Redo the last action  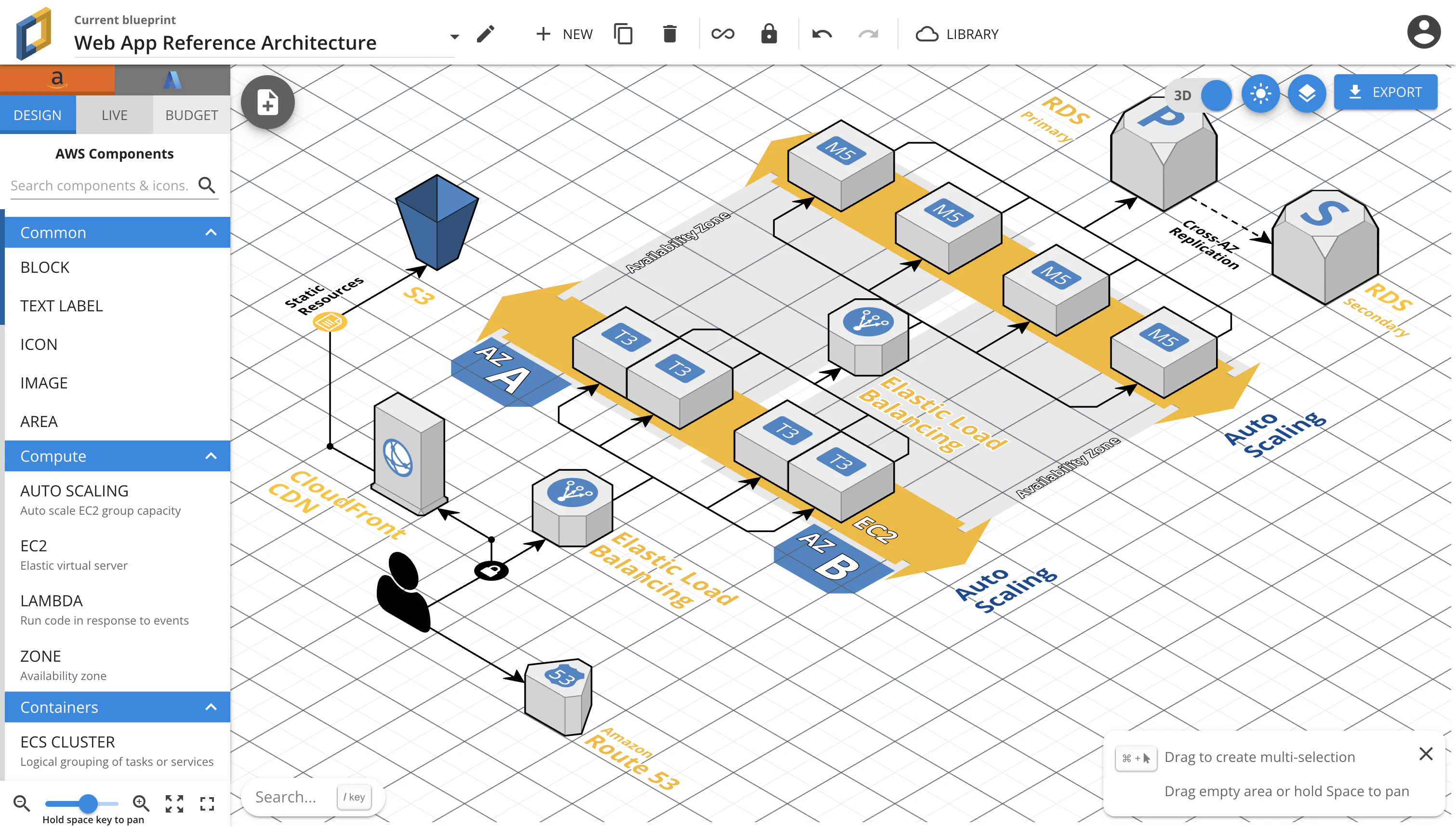coord(868,34)
